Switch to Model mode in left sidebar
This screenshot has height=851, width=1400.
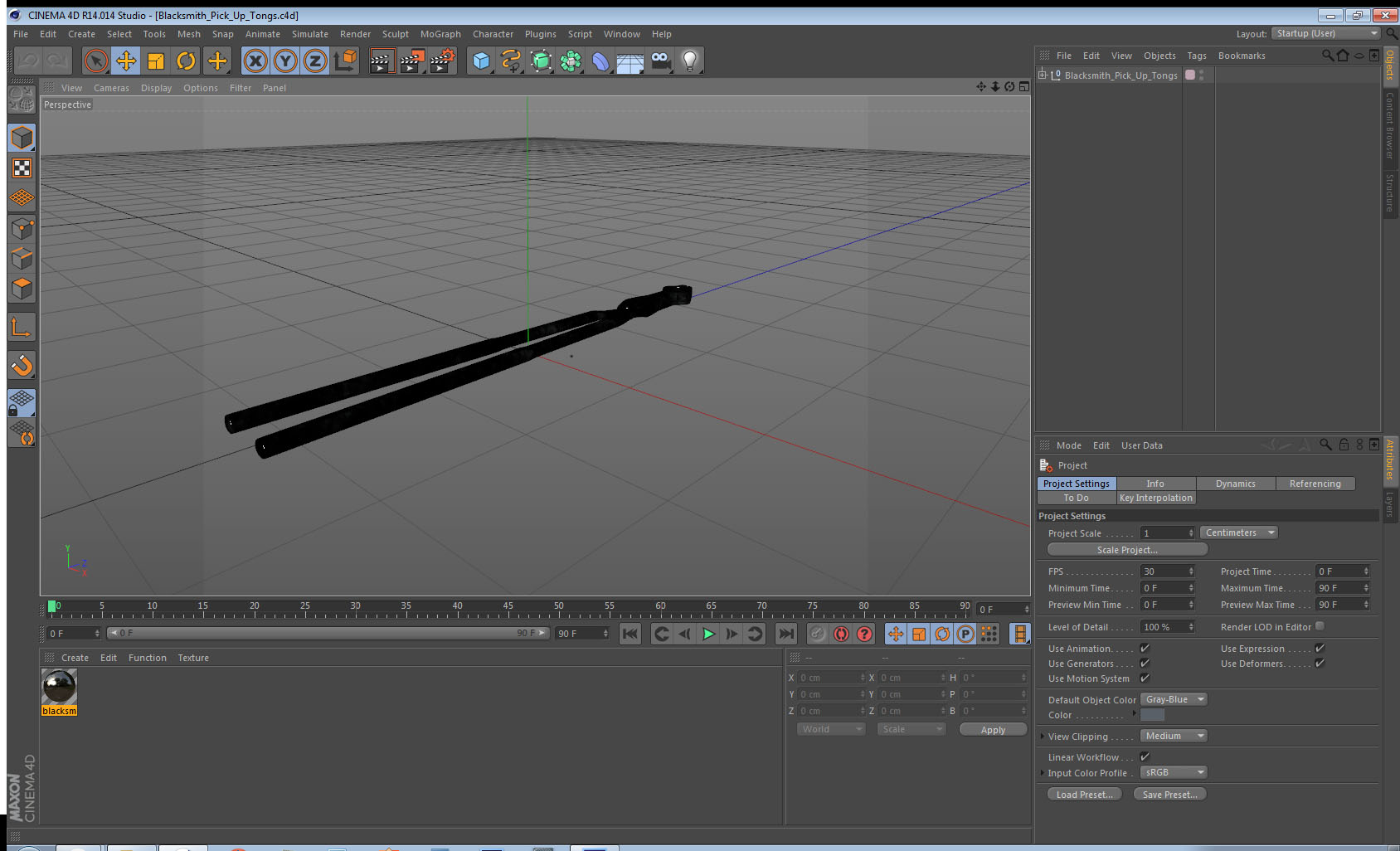tap(22, 138)
